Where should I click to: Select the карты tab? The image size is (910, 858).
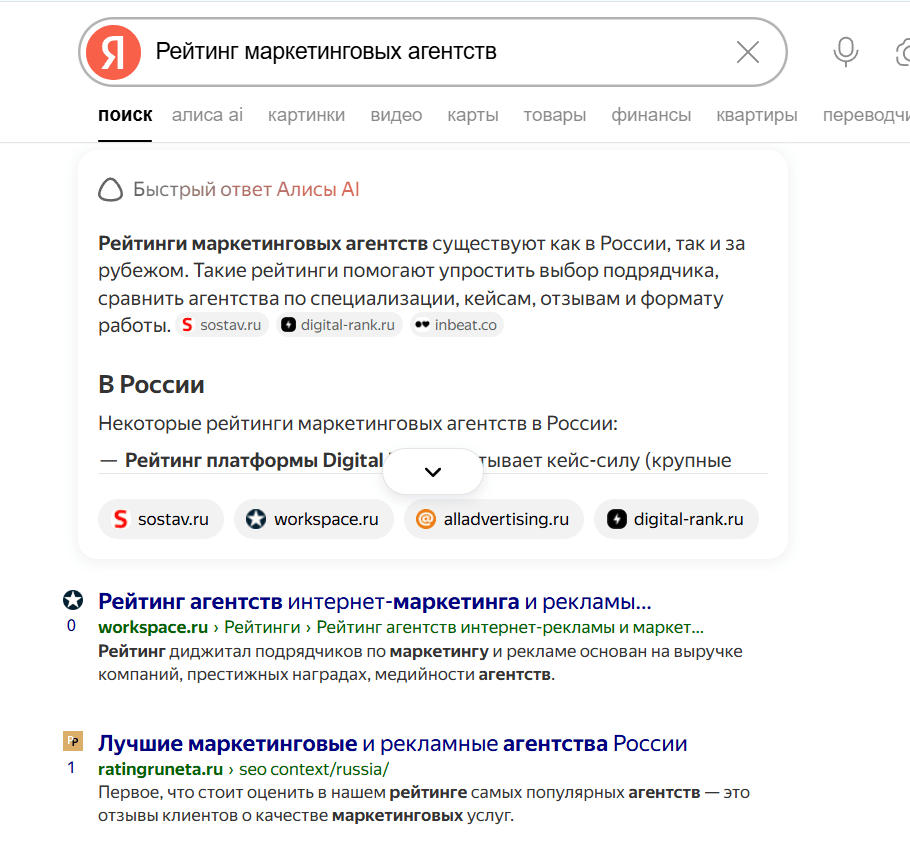coord(473,115)
